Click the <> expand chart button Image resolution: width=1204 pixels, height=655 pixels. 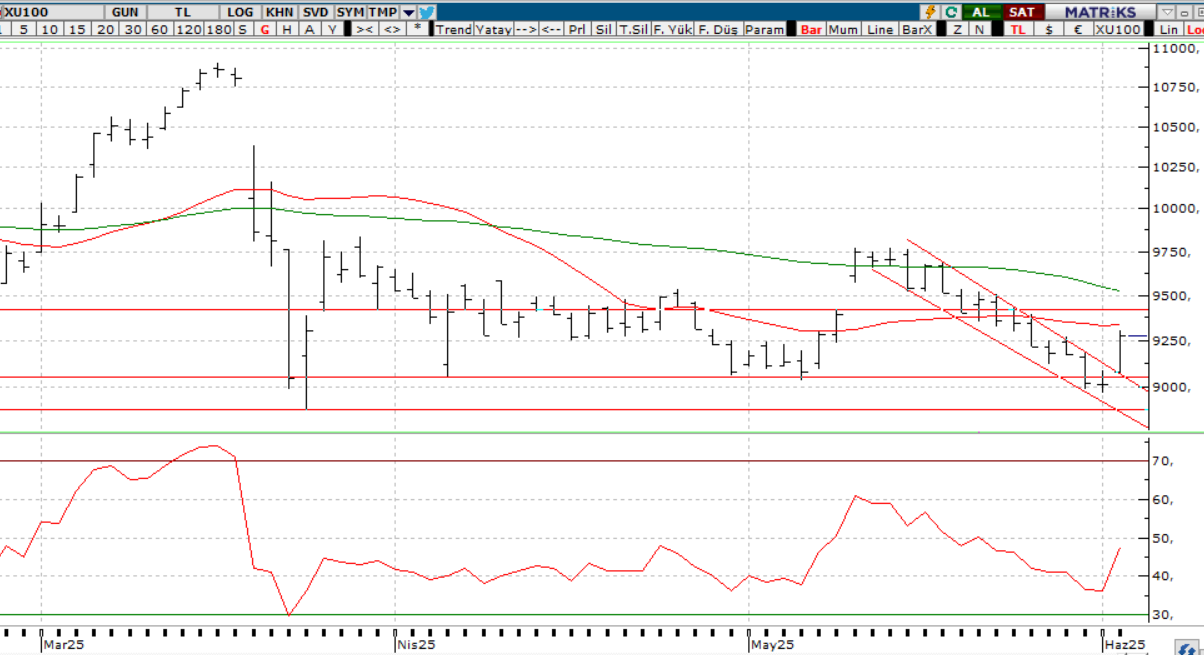392,30
